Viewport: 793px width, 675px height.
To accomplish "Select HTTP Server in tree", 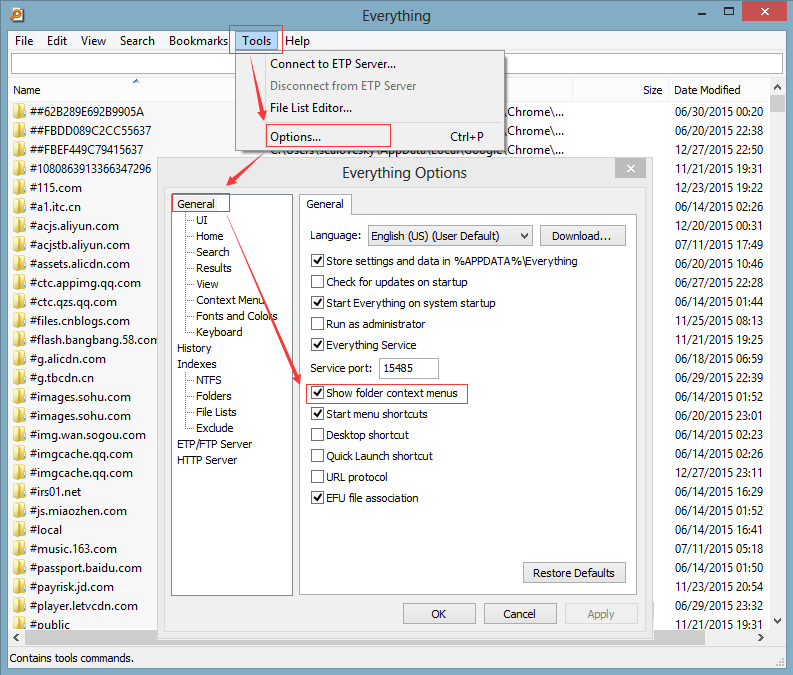I will pos(207,460).
